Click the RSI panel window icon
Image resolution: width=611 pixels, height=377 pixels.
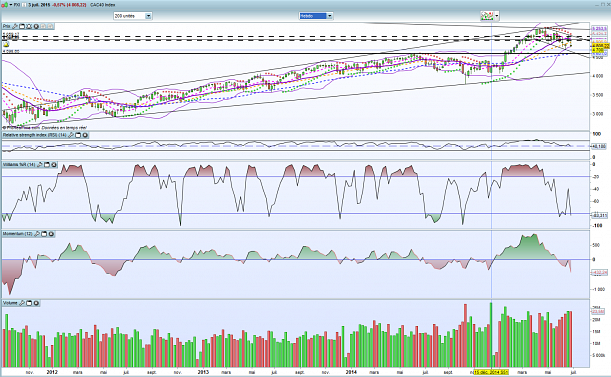pyautogui.click(x=78, y=135)
